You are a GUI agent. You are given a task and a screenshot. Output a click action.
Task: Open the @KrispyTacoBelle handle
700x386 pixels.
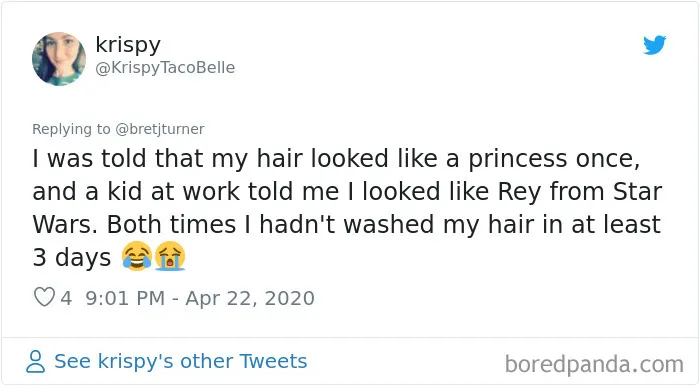click(x=165, y=67)
